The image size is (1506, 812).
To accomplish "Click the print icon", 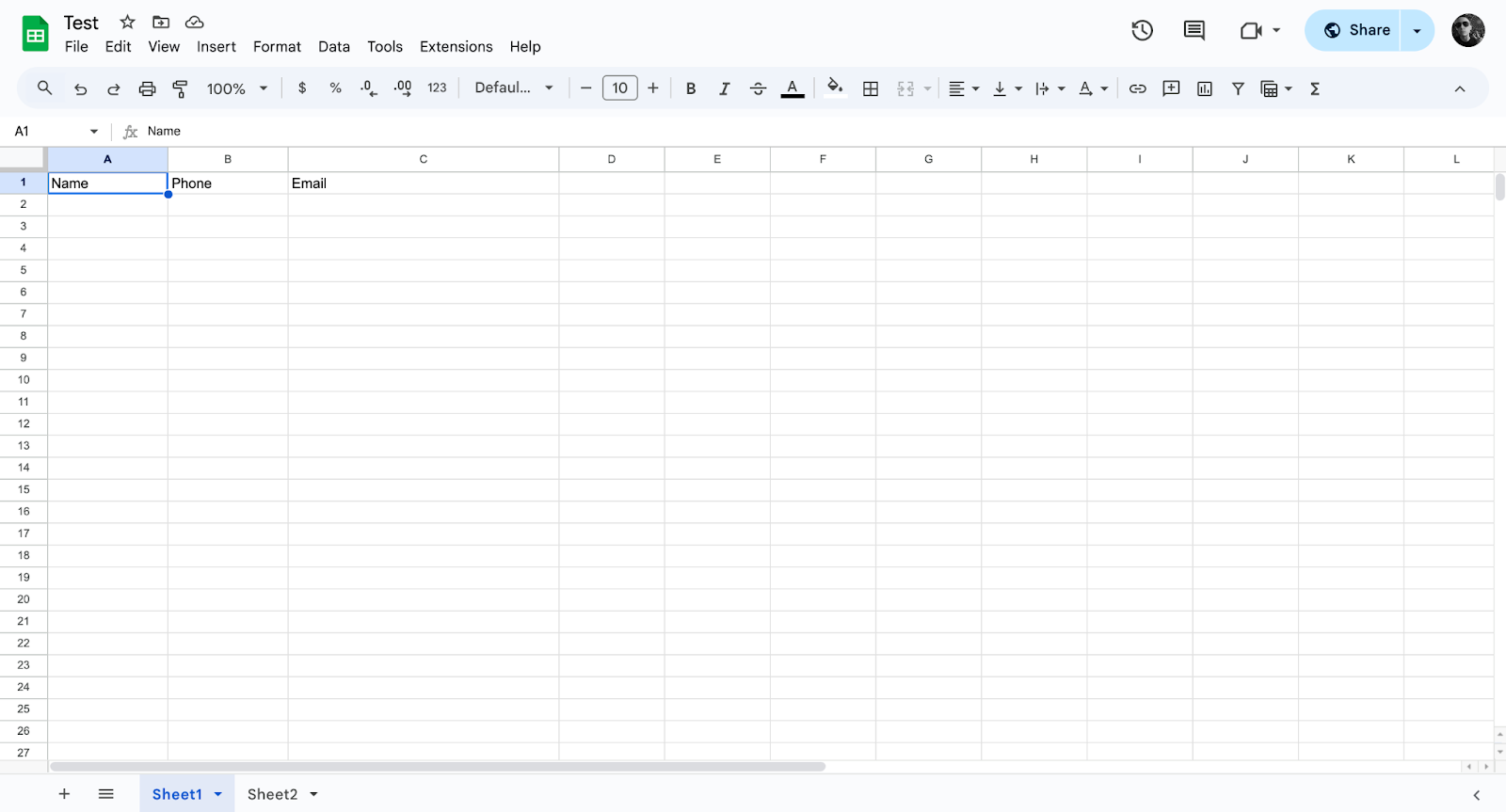I will 147,88.
